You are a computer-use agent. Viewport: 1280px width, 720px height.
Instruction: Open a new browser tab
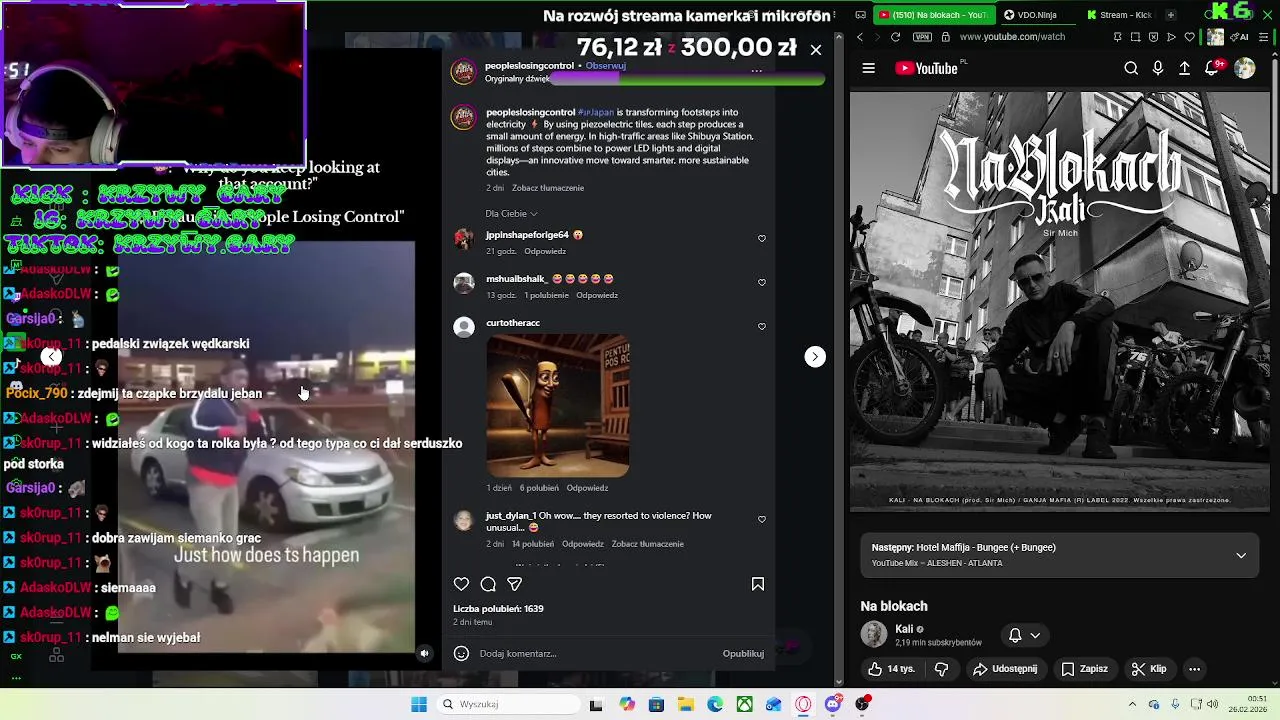pos(1170,15)
